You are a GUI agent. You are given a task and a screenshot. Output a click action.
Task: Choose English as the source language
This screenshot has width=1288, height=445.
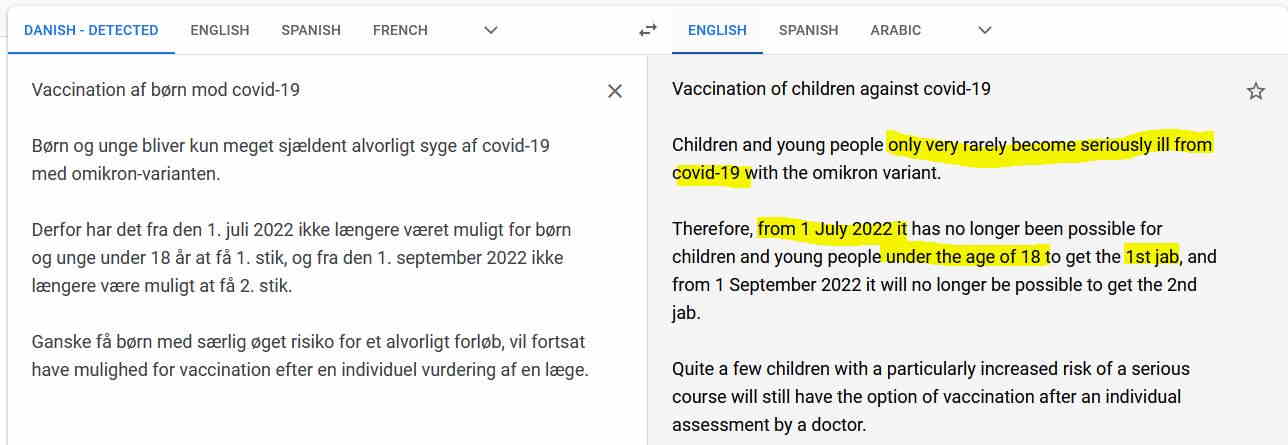[220, 30]
